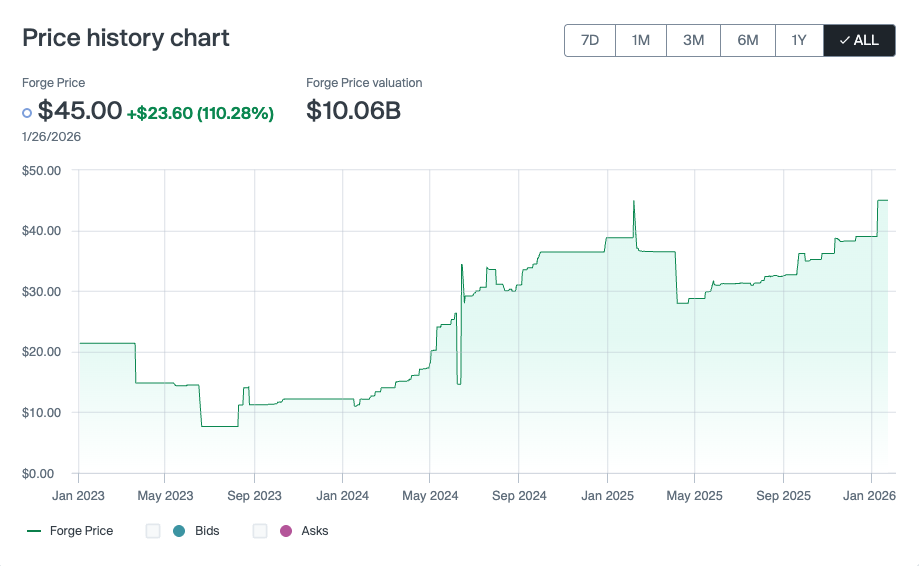Tick the Asks checkbox
The height and width of the screenshot is (566, 919).
[x=260, y=531]
